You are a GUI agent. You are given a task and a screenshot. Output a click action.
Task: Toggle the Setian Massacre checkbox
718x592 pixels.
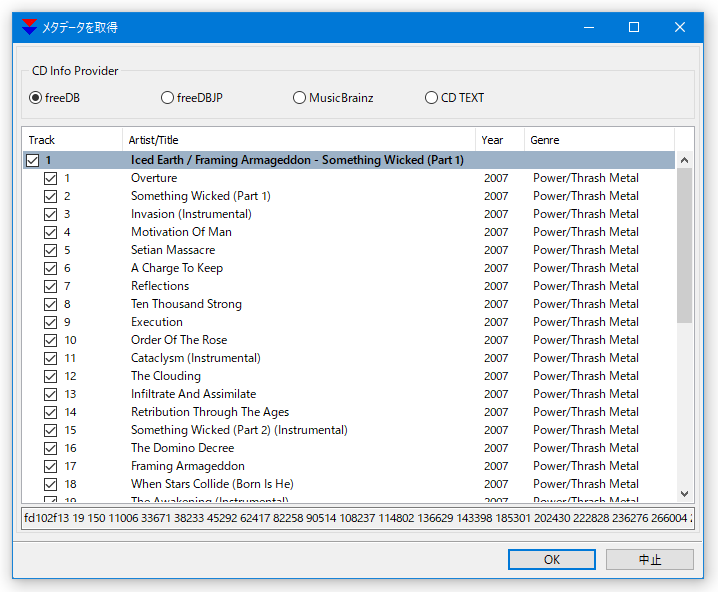[x=50, y=250]
